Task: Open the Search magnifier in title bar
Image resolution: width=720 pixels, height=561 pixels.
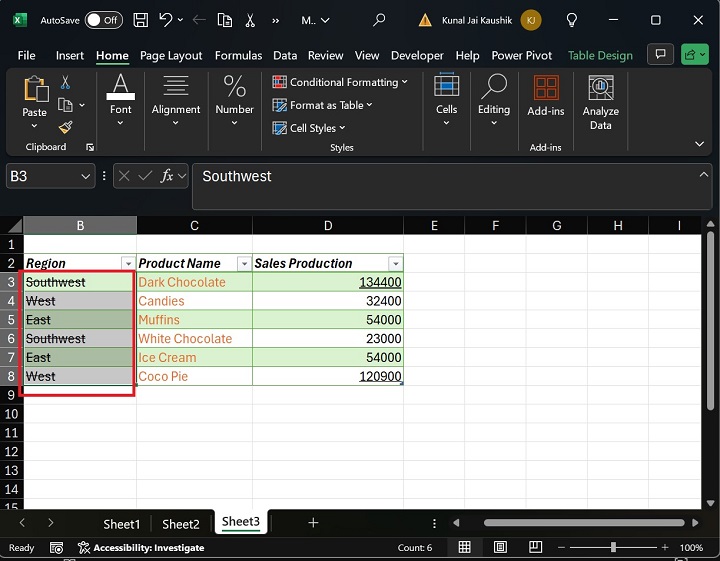Action: point(379,20)
